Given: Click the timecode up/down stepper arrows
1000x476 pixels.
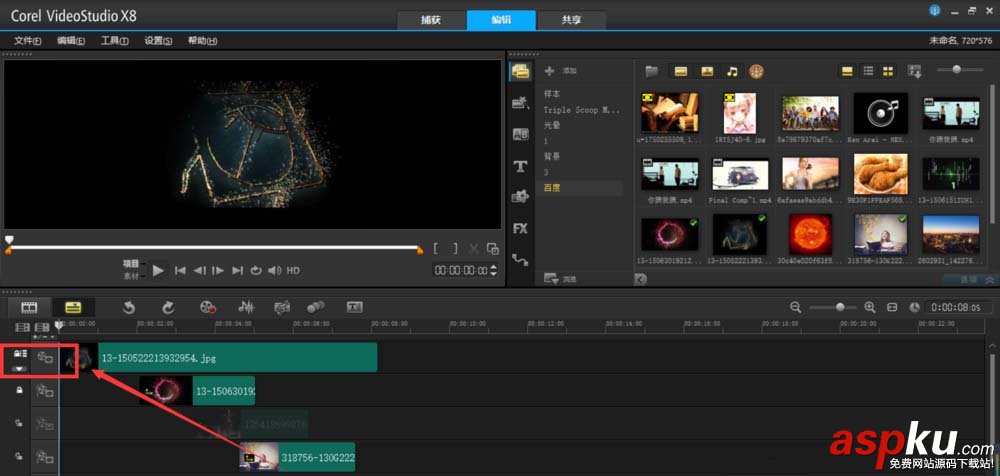Looking at the screenshot, I should (492, 271).
